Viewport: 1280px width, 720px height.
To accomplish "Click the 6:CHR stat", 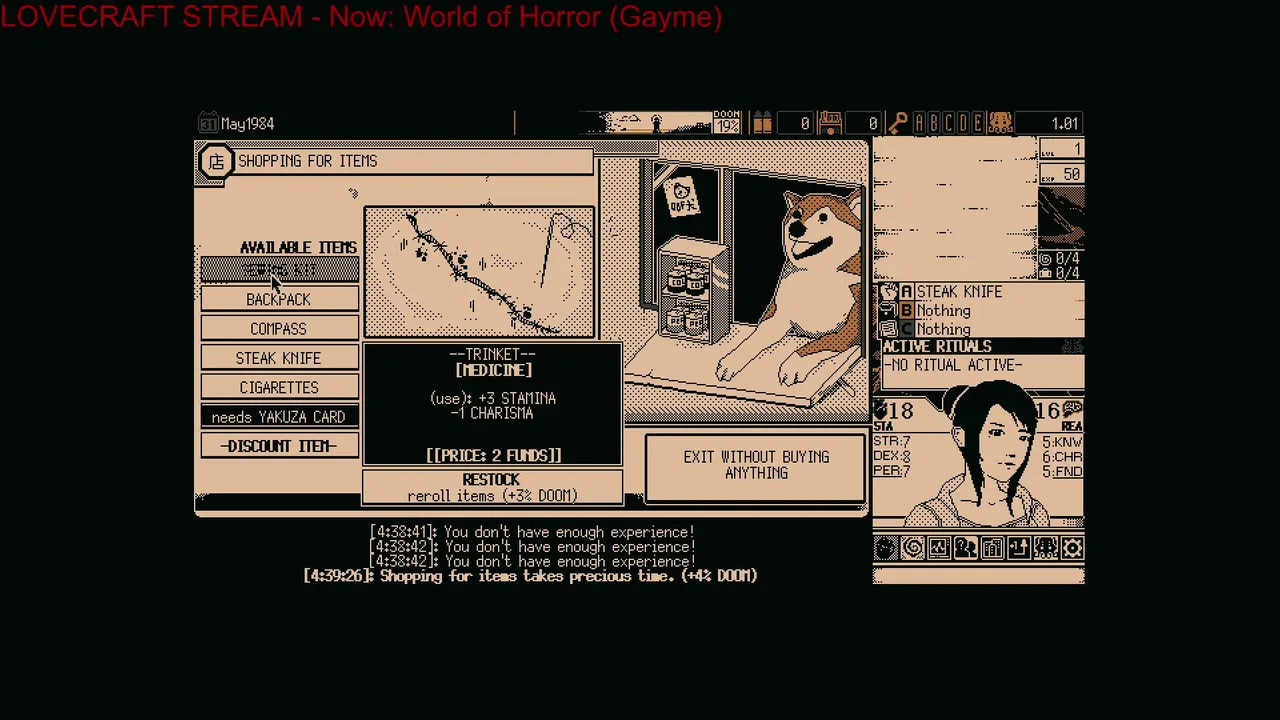I will pyautogui.click(x=1062, y=457).
